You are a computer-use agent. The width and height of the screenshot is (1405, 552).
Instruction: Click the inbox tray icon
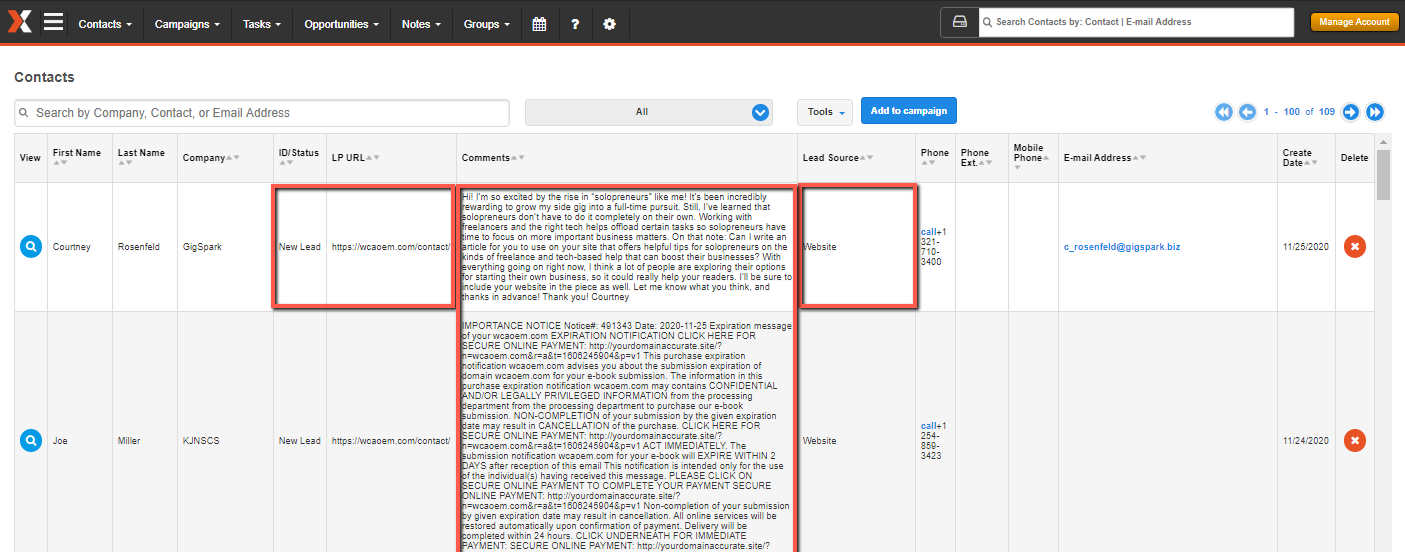pos(959,22)
